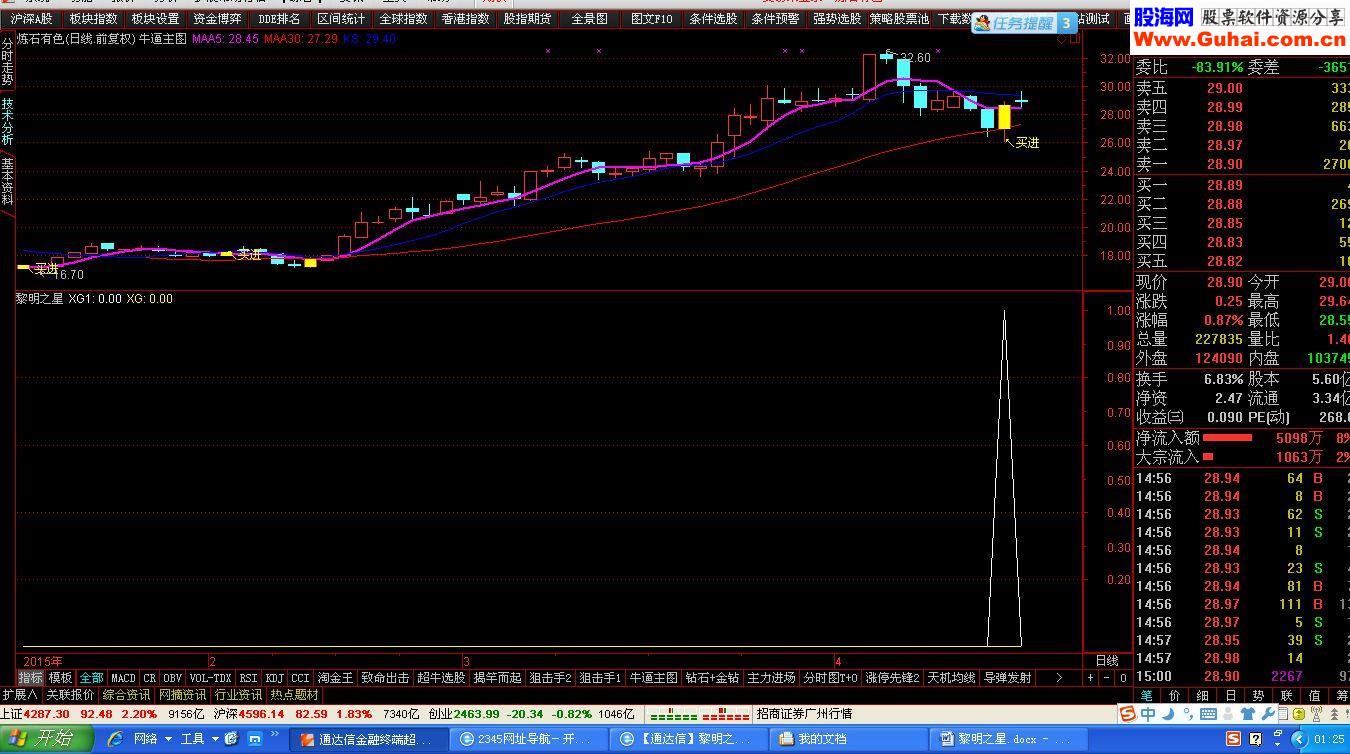This screenshot has width=1350, height=754.
Task: Click Sogou user account icon
Action: tap(1228, 714)
